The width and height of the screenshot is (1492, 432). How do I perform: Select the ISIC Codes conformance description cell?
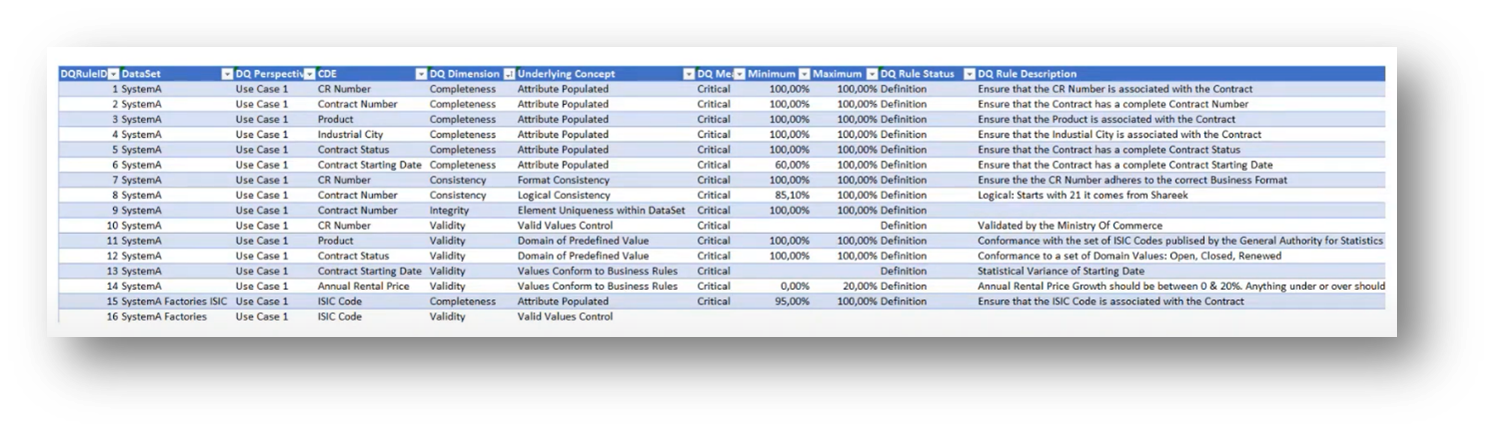[1180, 240]
